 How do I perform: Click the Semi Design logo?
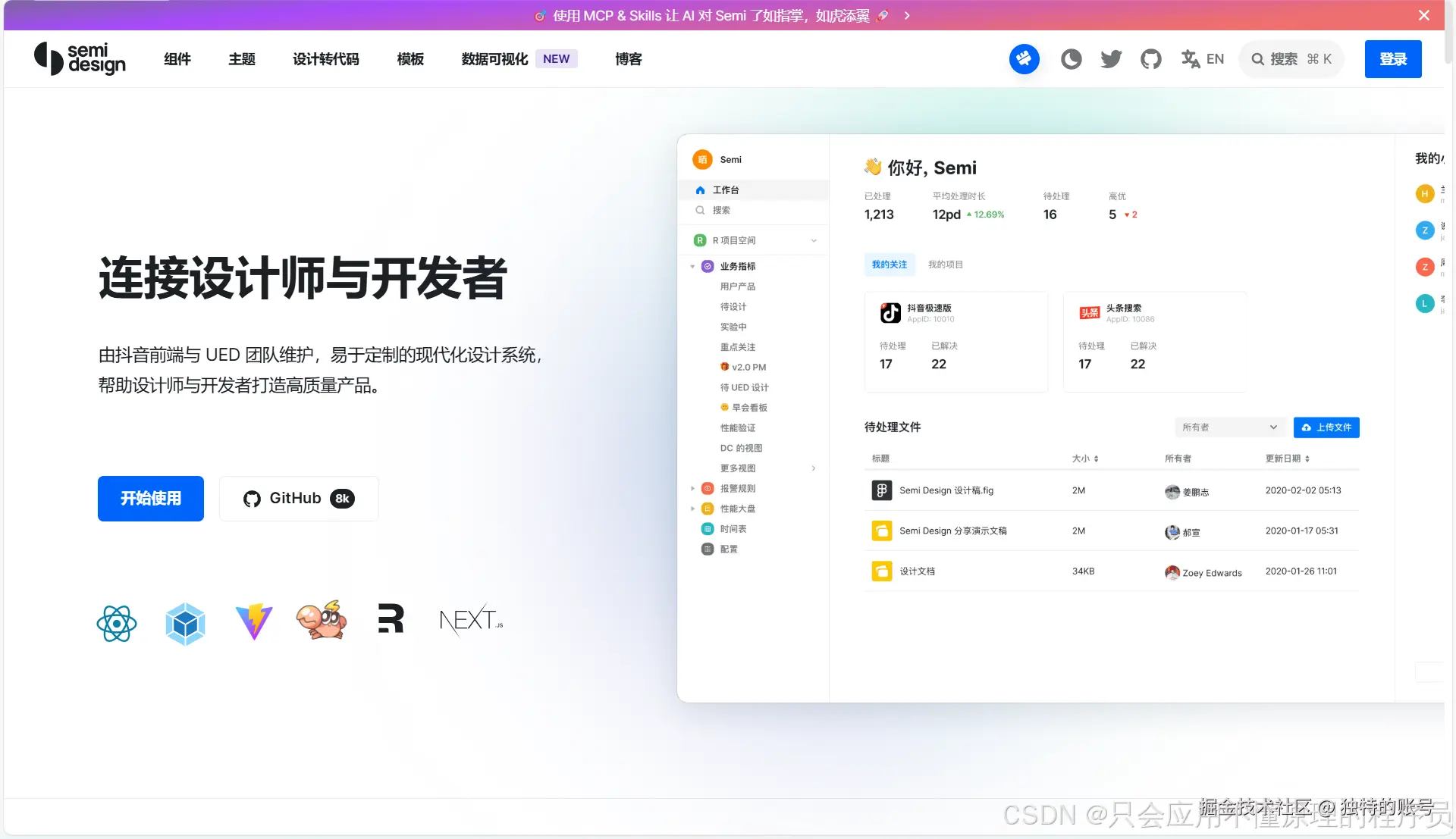(x=80, y=59)
